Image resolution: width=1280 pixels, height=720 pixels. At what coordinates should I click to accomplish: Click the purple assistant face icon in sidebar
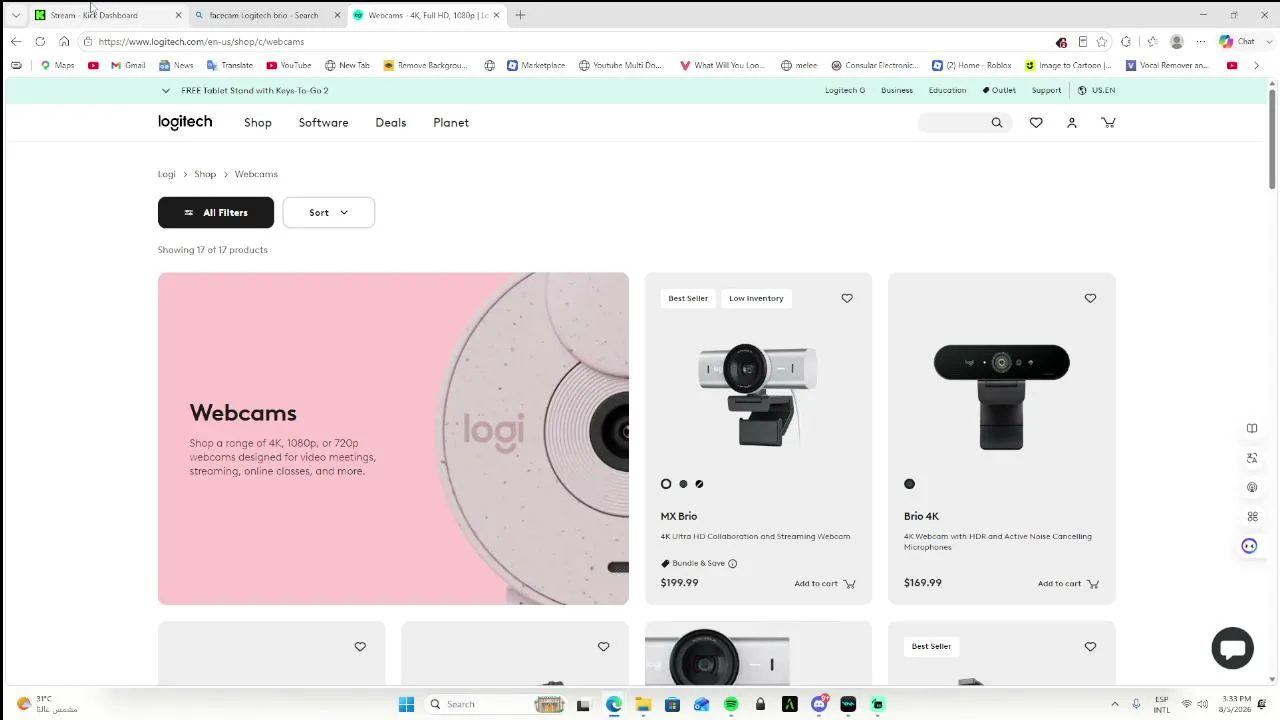(x=1249, y=546)
